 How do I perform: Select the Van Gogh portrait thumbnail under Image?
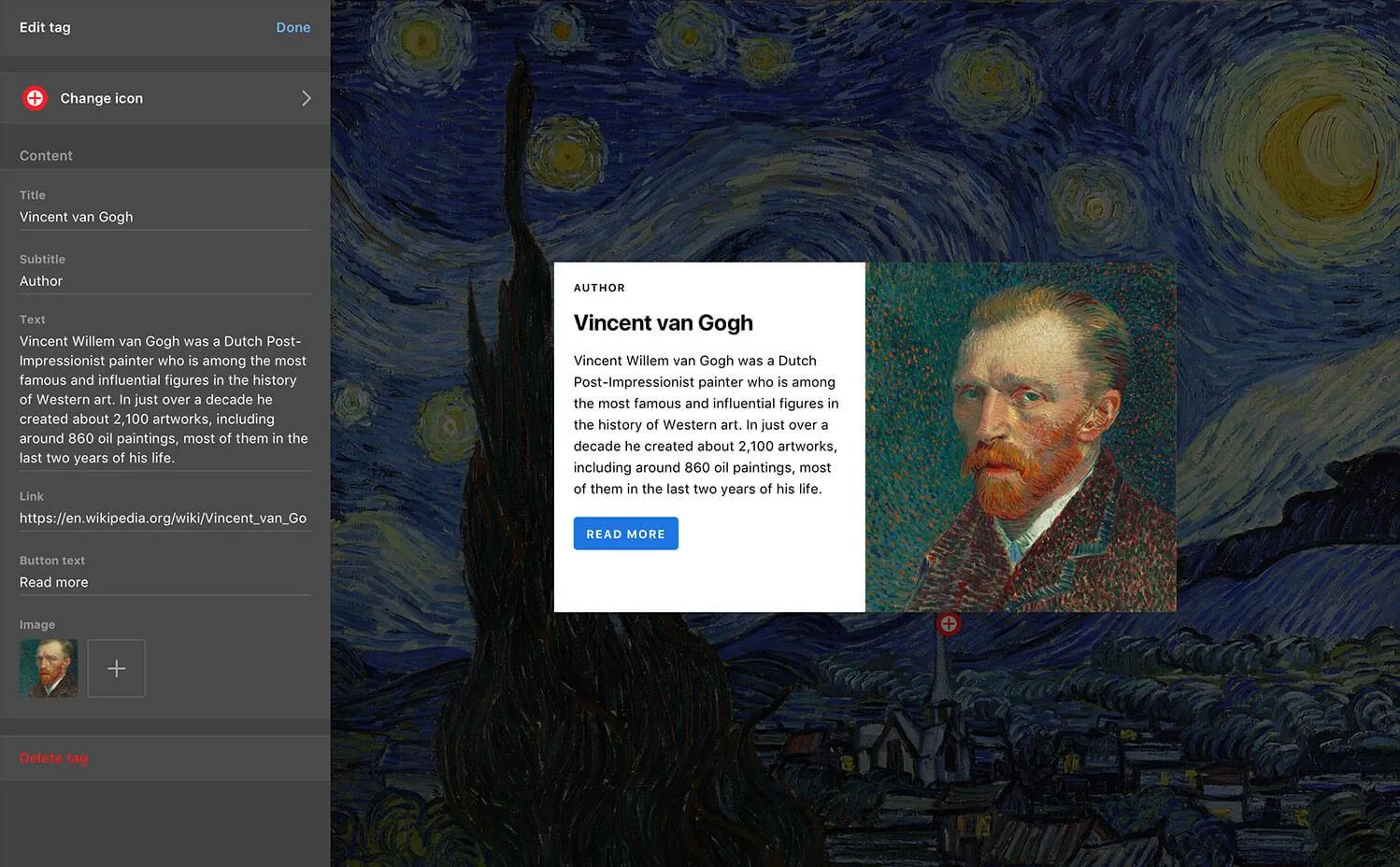tap(49, 668)
